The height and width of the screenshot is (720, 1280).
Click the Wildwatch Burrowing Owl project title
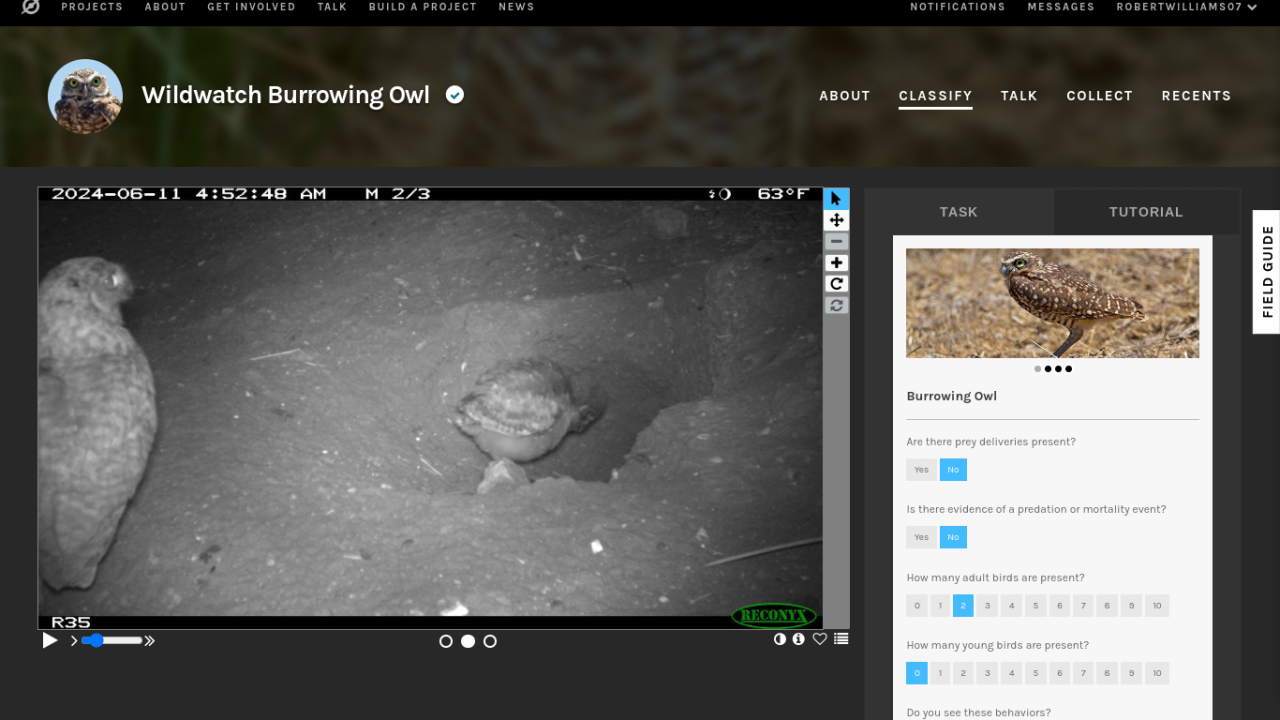[x=286, y=95]
